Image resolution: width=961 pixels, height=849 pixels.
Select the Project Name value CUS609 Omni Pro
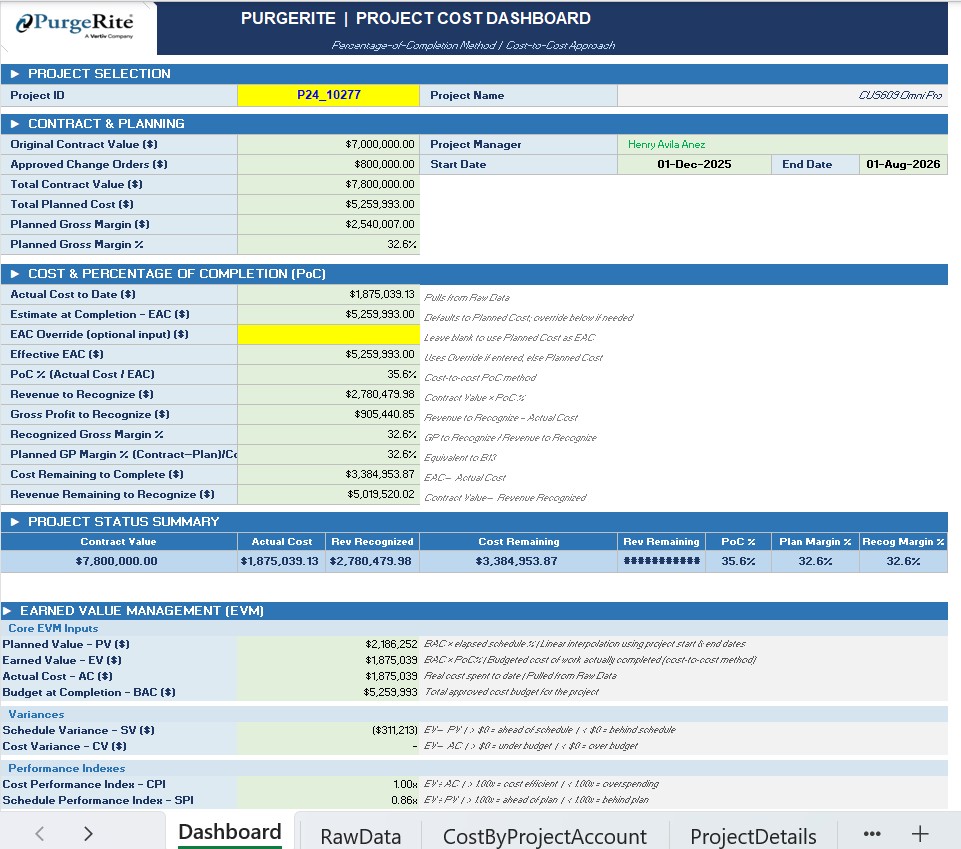tap(783, 95)
